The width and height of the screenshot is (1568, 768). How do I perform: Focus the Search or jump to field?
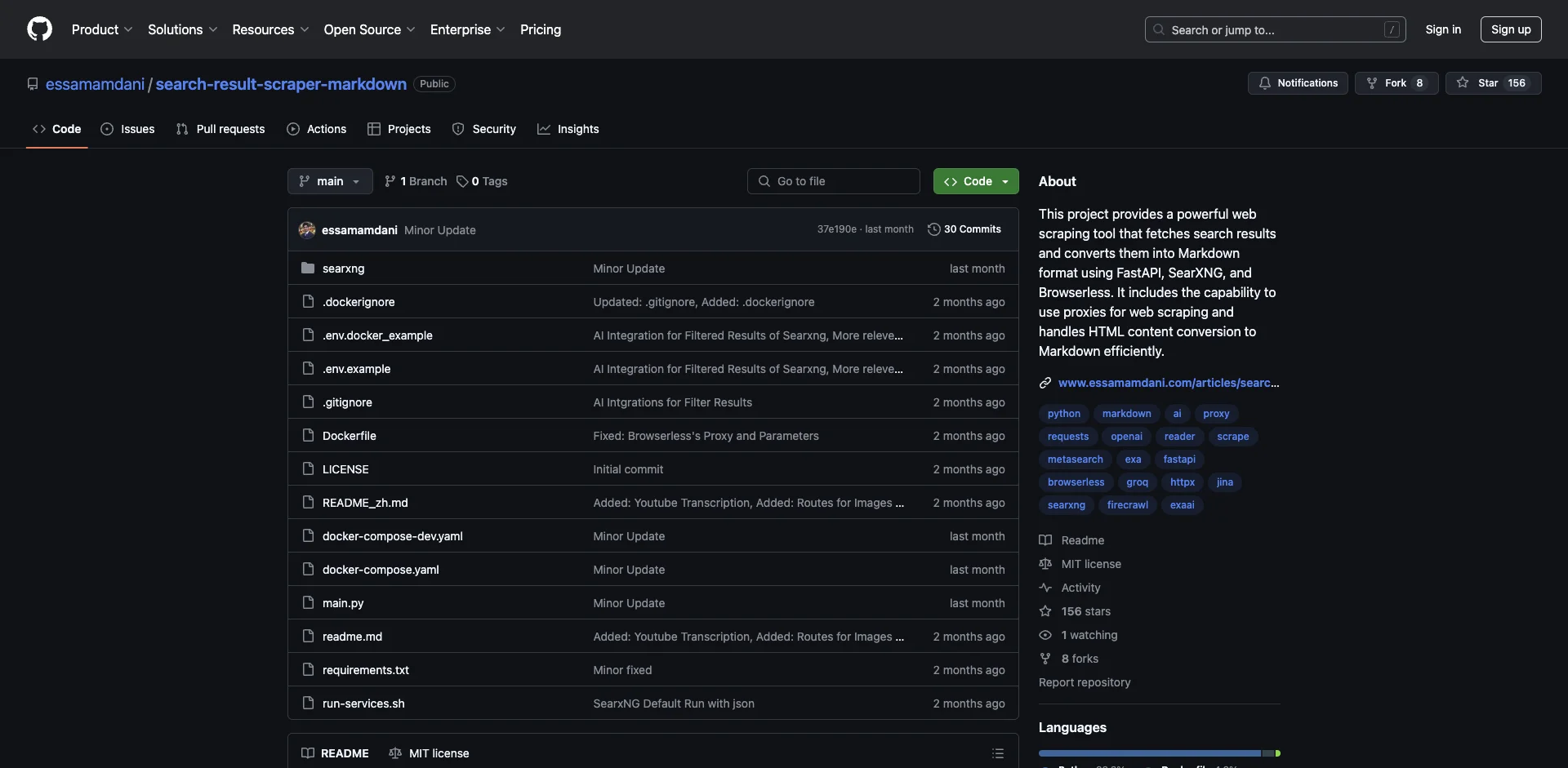coord(1275,29)
